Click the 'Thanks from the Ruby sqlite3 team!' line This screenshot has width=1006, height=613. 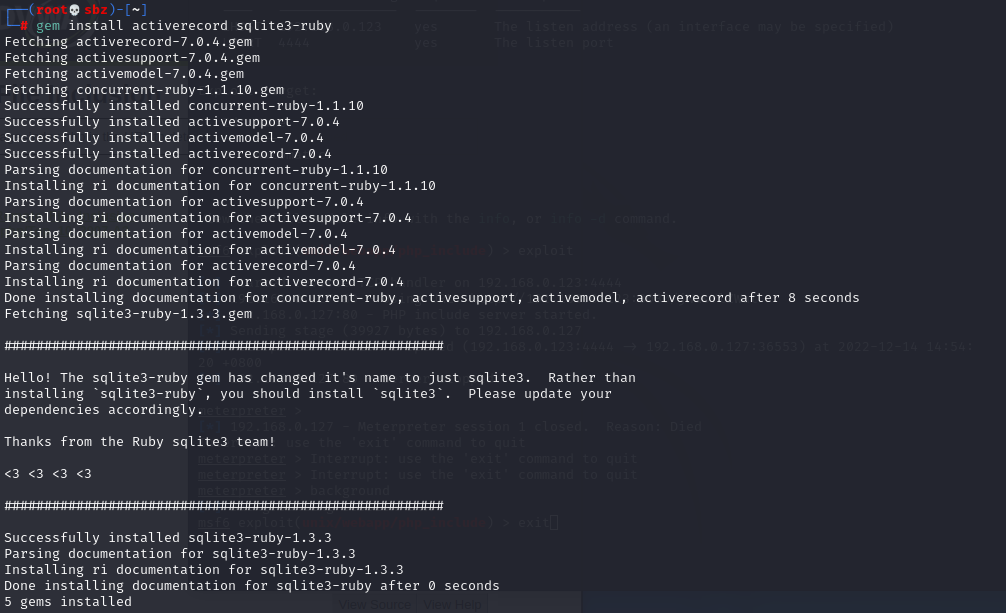click(x=140, y=442)
